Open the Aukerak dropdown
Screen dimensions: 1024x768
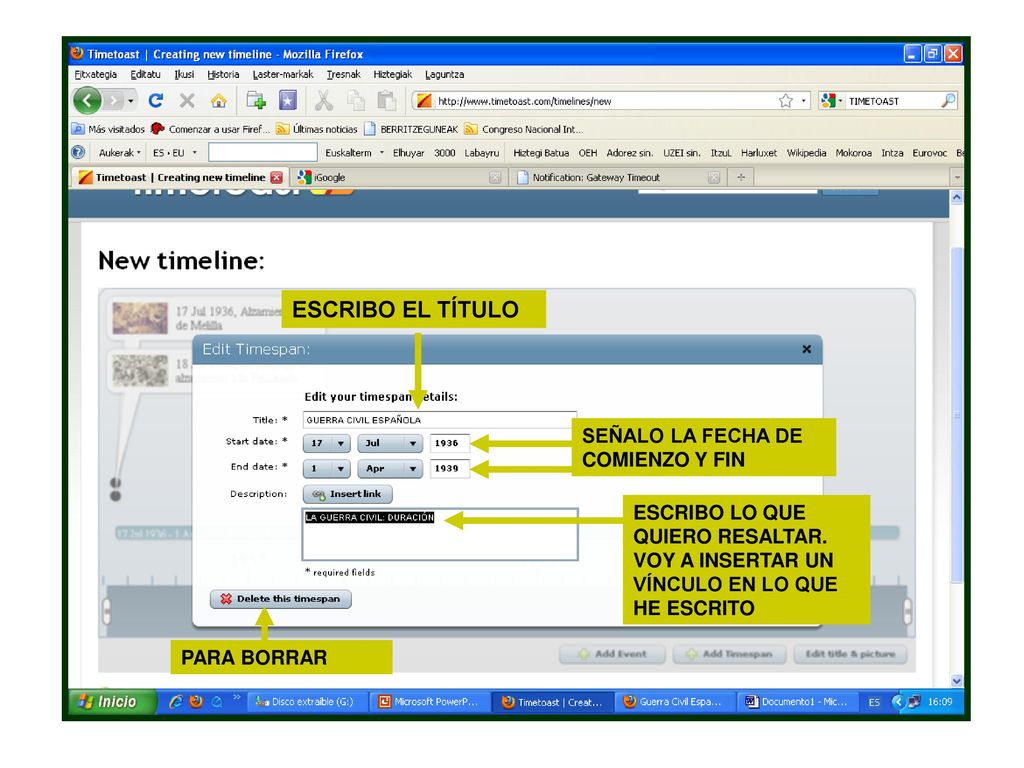coord(120,153)
